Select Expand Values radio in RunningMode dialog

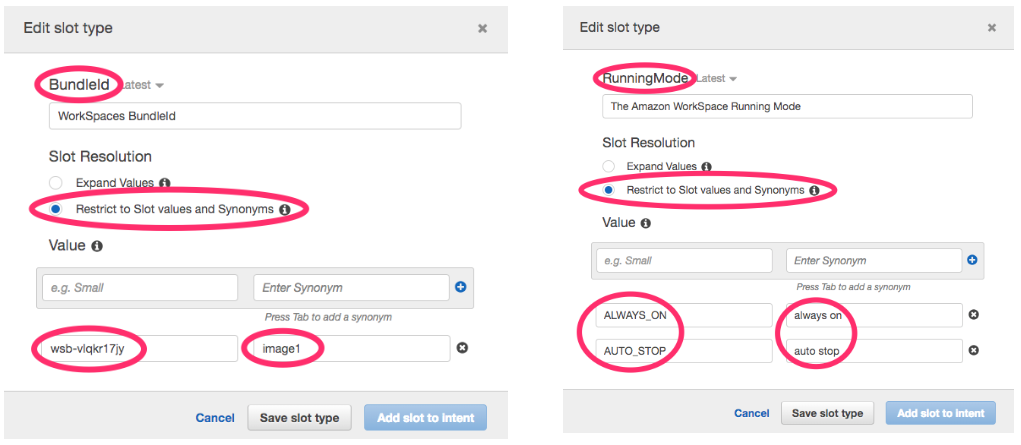tap(609, 166)
